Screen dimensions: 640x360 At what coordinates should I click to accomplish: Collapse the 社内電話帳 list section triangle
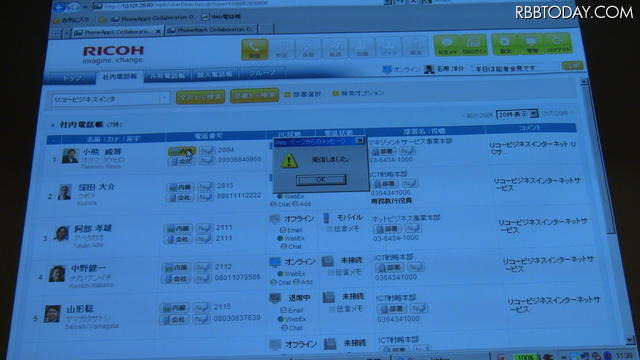point(52,125)
